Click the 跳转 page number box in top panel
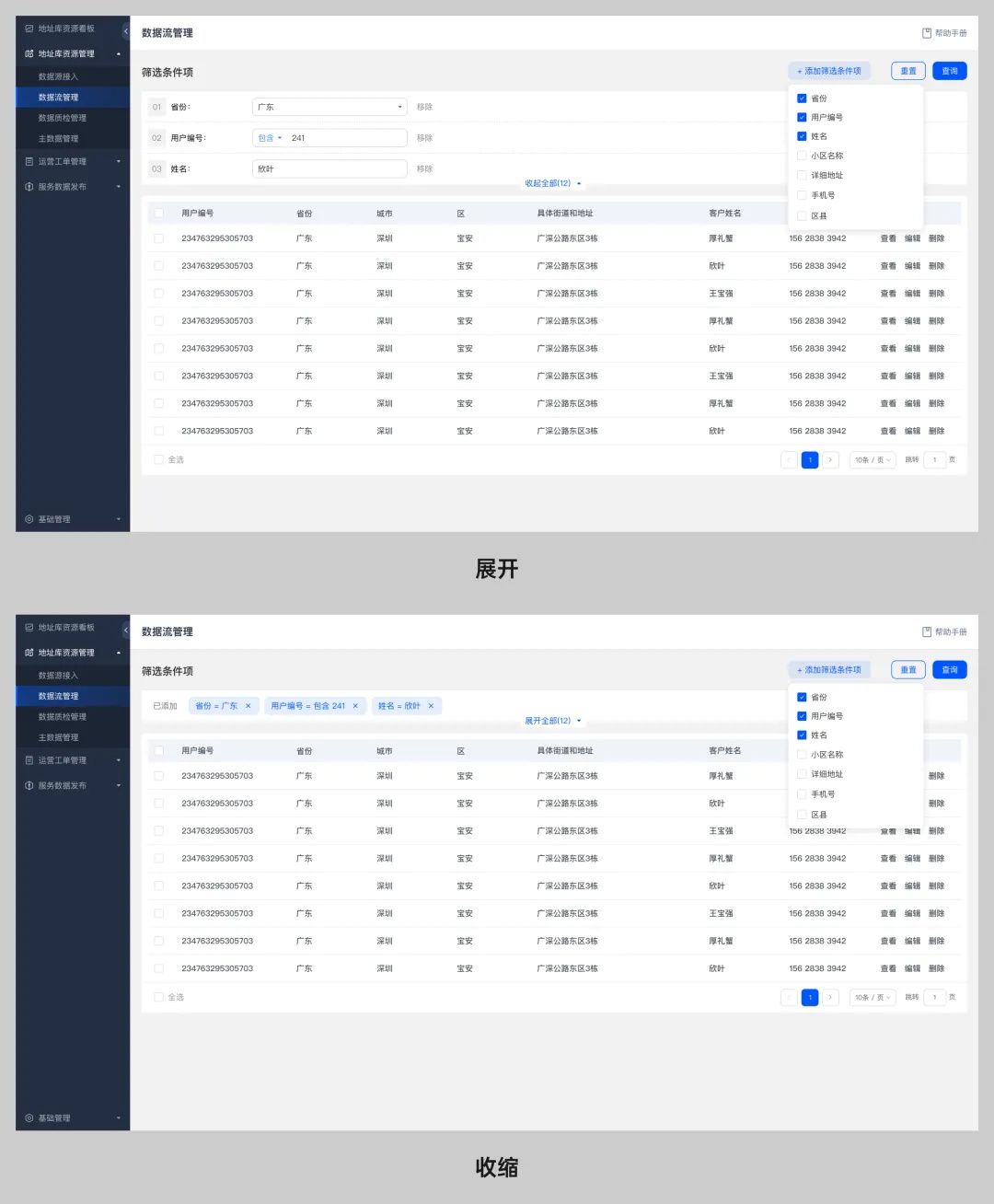Viewport: 994px width, 1204px height. coord(934,459)
